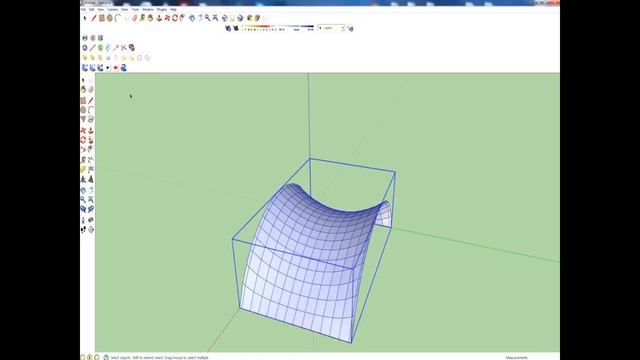Open the View menu
640x360 pixels.
pos(100,9)
